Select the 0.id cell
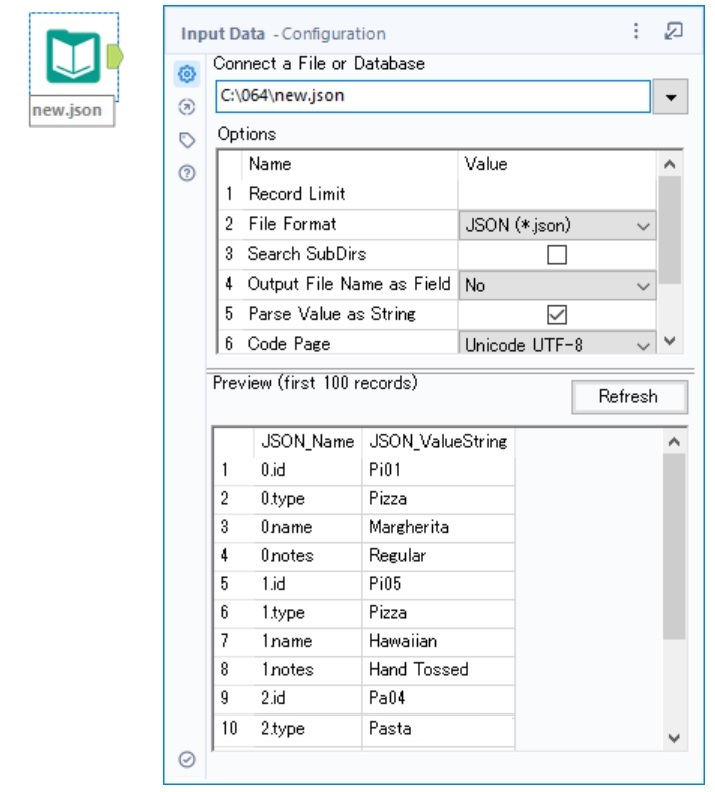This screenshot has height=792, width=715. [308, 470]
